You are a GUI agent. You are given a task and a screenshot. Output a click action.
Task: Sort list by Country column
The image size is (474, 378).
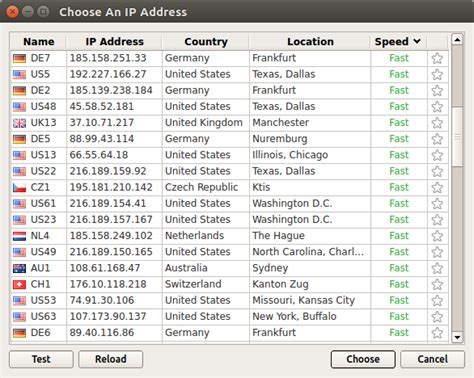click(206, 42)
